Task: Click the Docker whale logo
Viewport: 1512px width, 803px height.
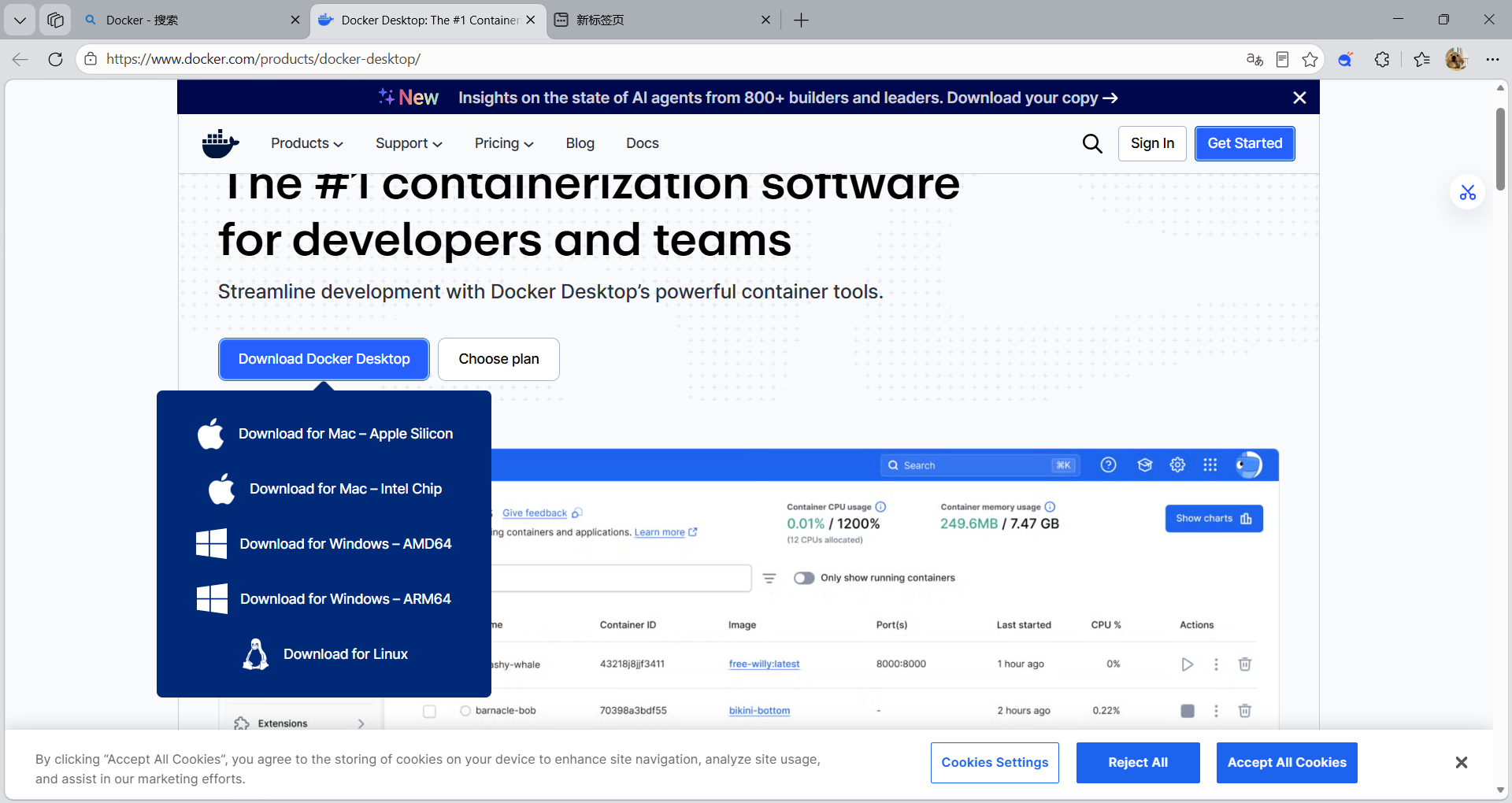Action: (x=220, y=143)
